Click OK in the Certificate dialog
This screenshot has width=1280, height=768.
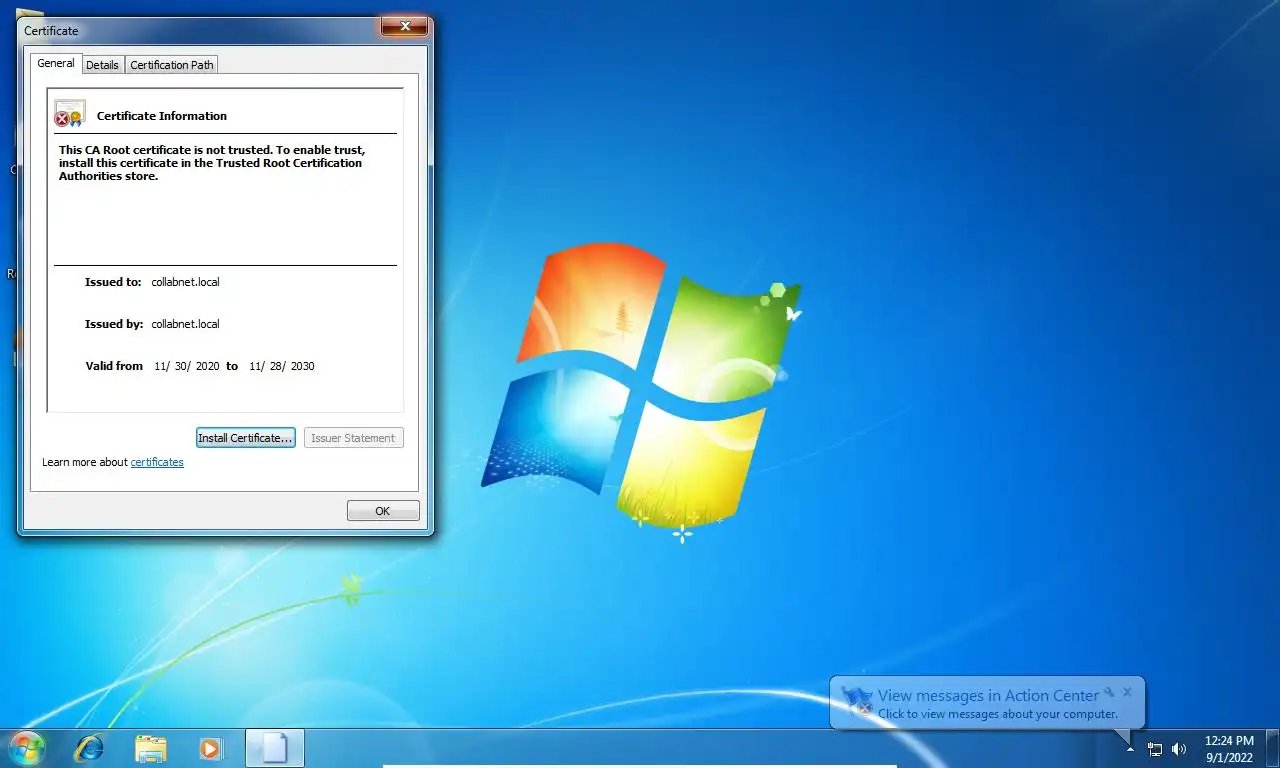[383, 511]
